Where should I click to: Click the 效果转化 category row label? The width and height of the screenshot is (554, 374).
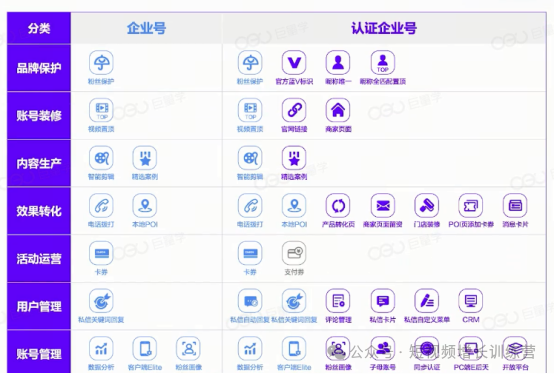coord(39,211)
